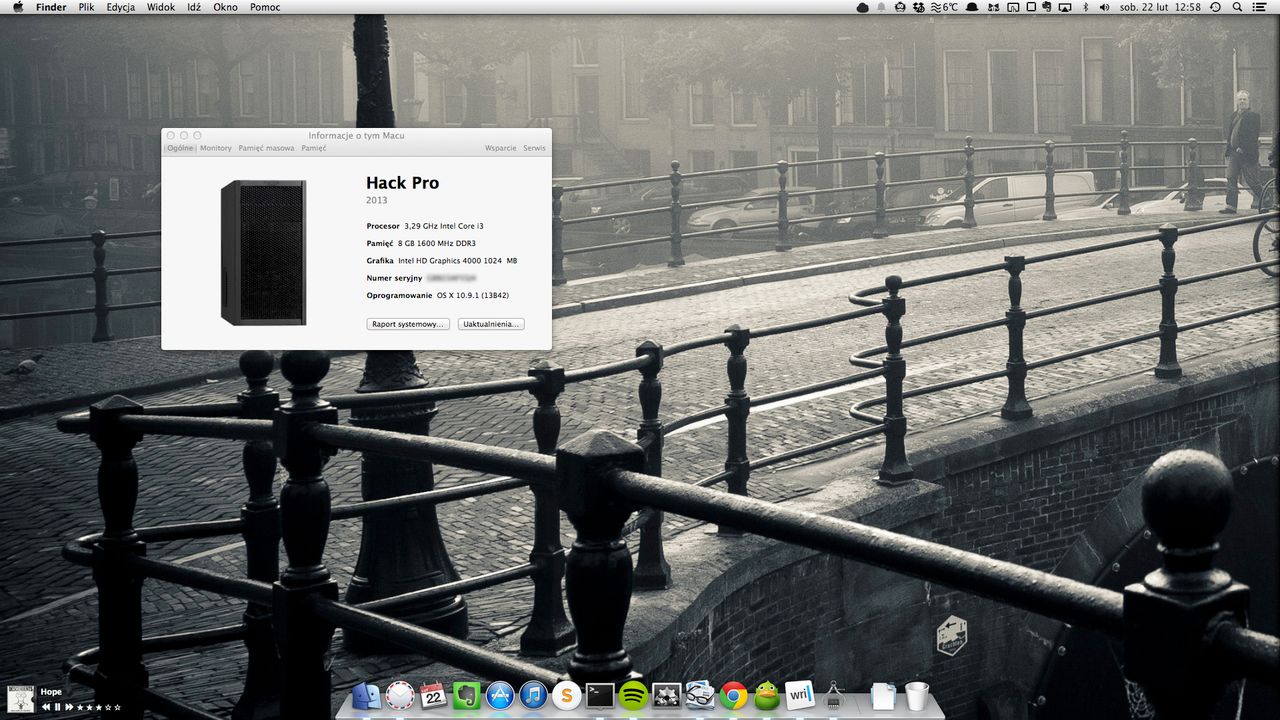Launch Evernote from the dock
1280x720 pixels.
[x=466, y=695]
